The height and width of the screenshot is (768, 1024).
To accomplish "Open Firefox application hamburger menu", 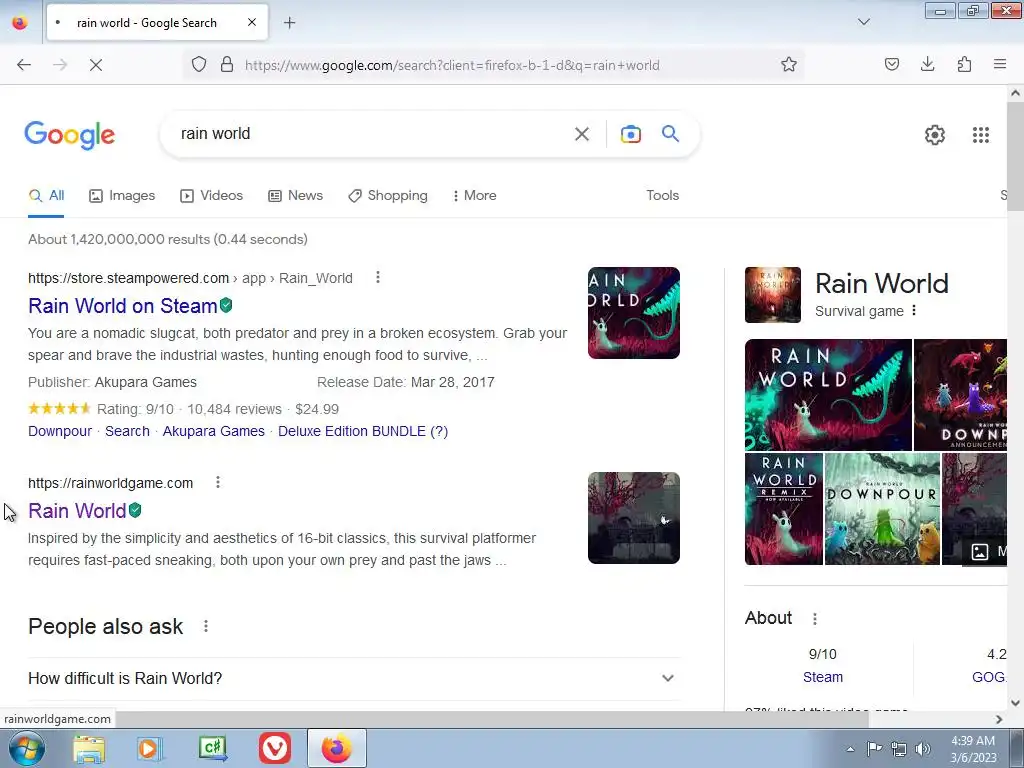I will pos(1000,64).
